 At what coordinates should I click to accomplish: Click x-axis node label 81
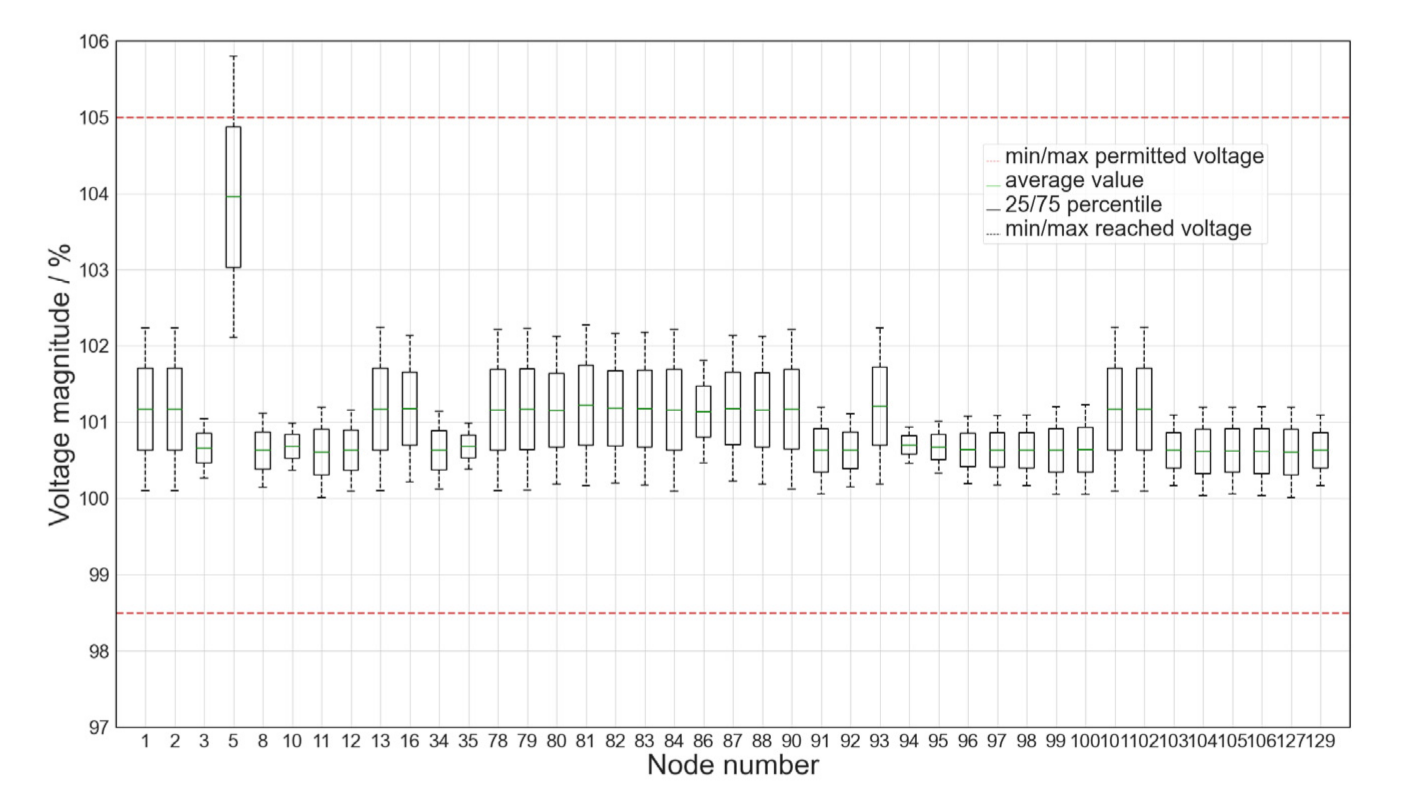point(586,742)
